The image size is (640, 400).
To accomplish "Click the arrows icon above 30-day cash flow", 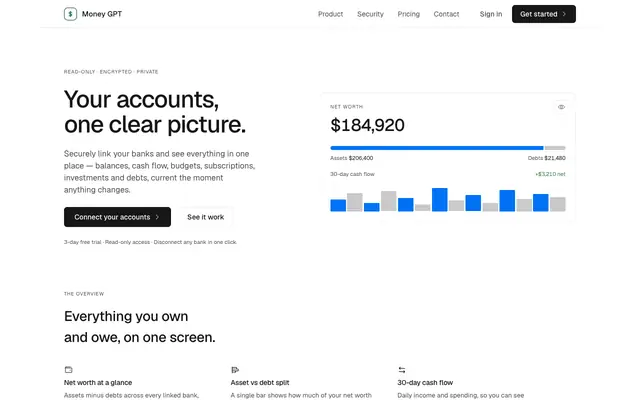I will point(402,370).
